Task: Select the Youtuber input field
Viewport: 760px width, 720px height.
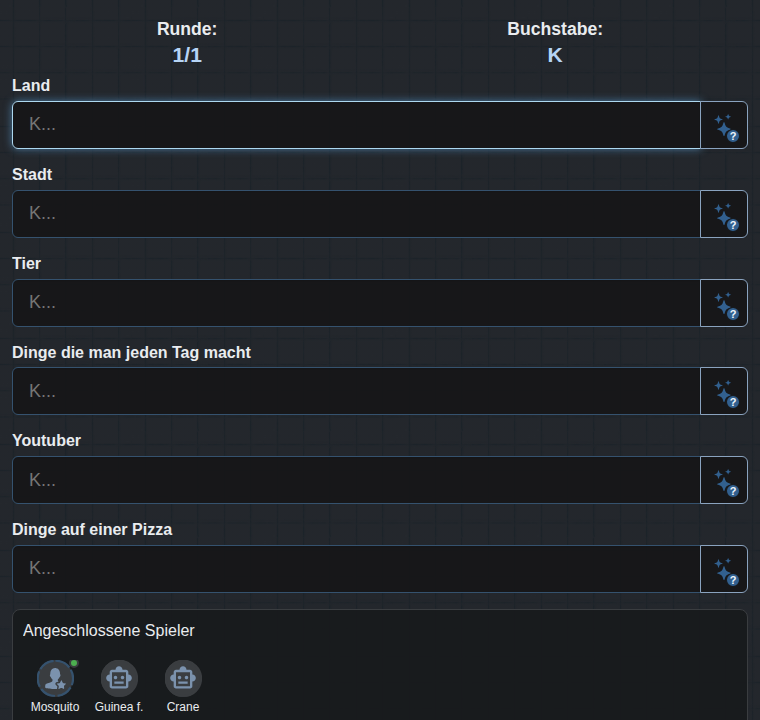Action: tap(356, 480)
